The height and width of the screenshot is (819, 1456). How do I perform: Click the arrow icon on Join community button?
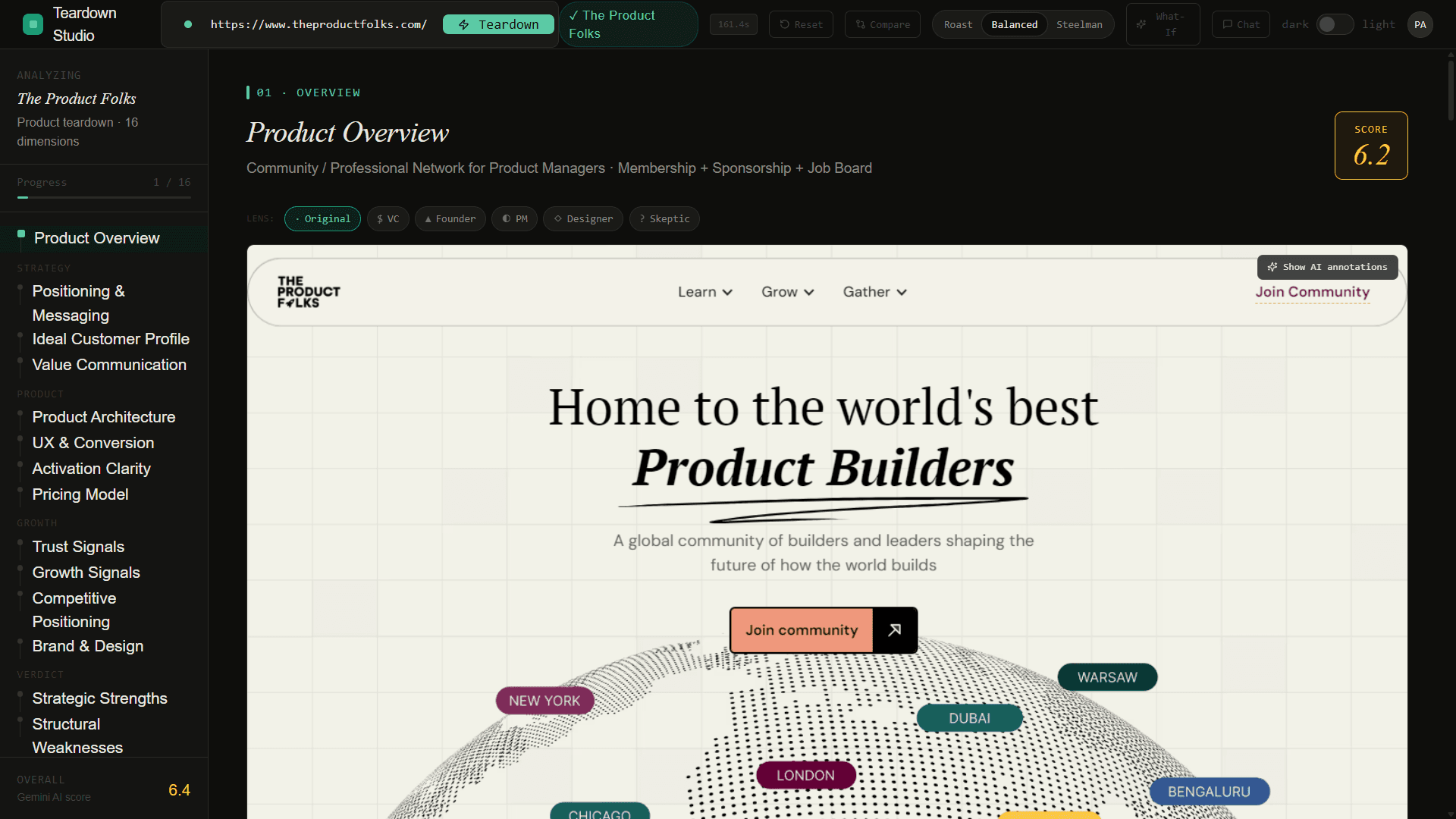[895, 630]
